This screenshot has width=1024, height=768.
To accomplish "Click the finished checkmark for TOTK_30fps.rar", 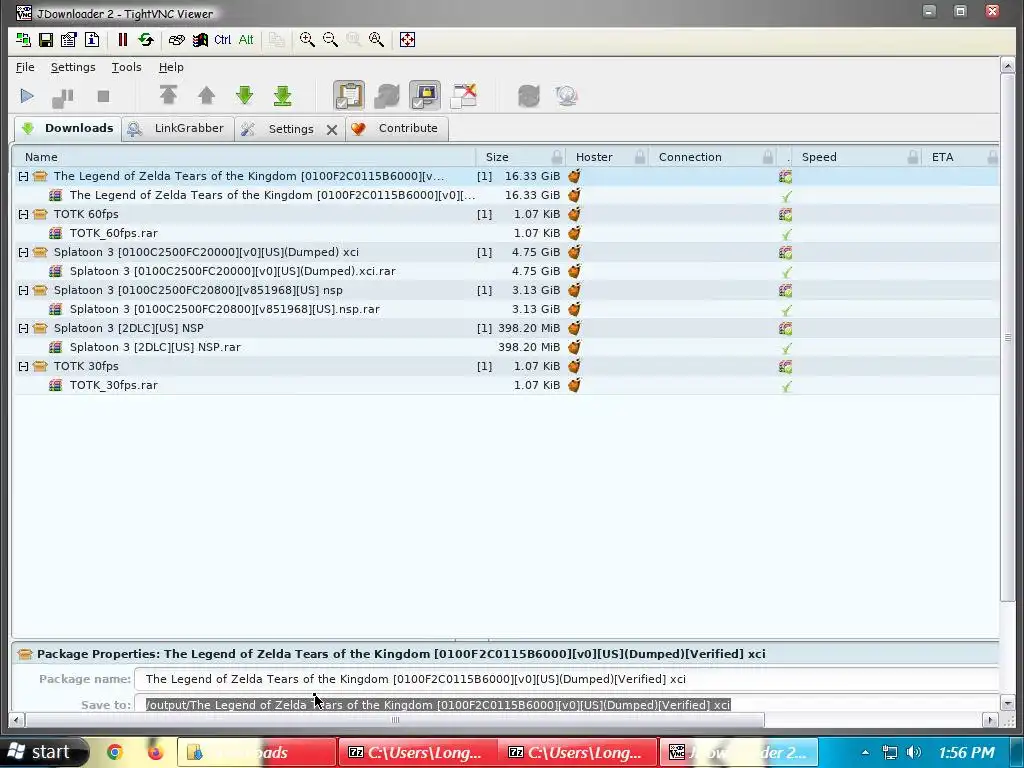I will (x=786, y=386).
